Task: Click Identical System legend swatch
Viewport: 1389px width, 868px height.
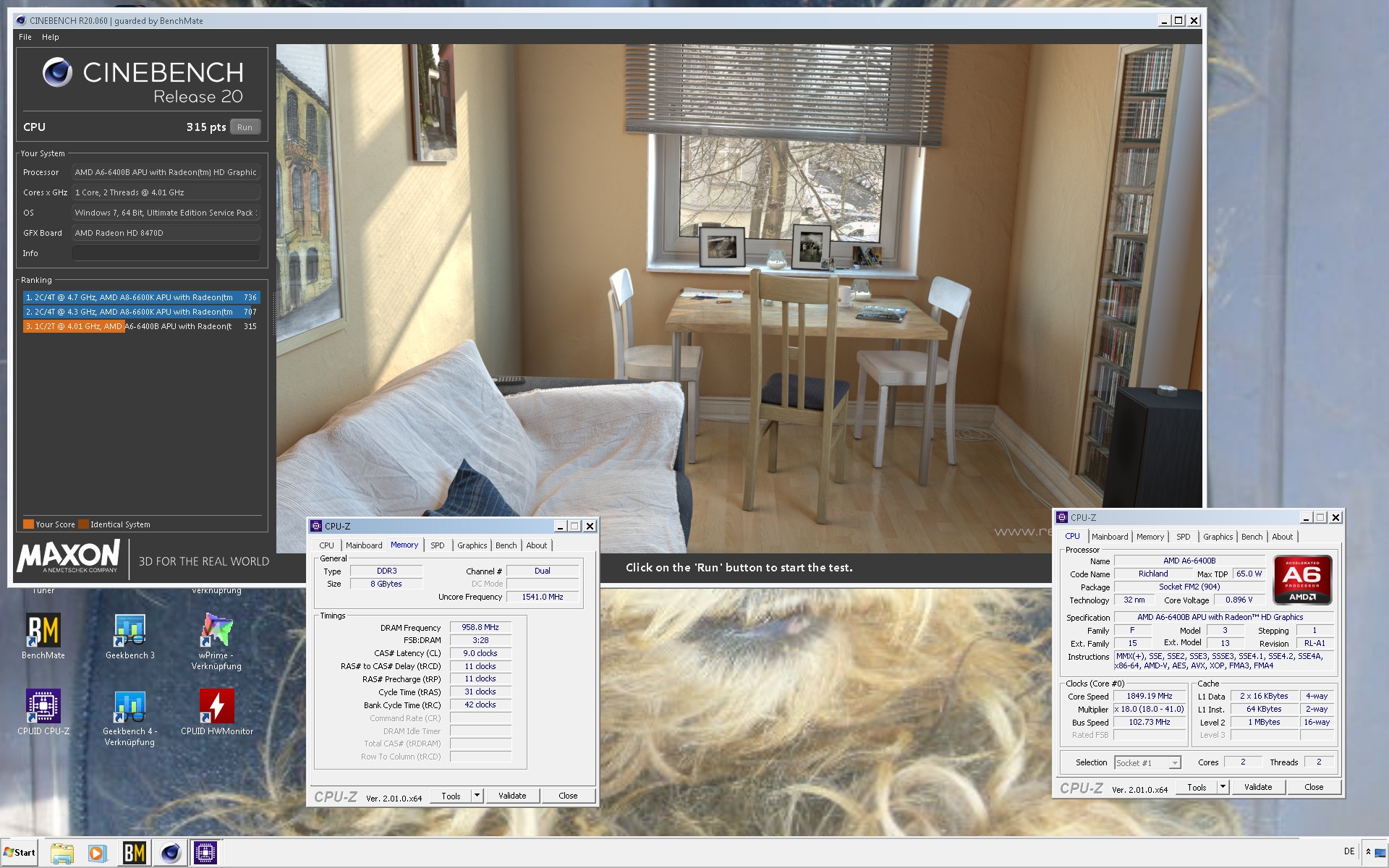Action: [83, 524]
